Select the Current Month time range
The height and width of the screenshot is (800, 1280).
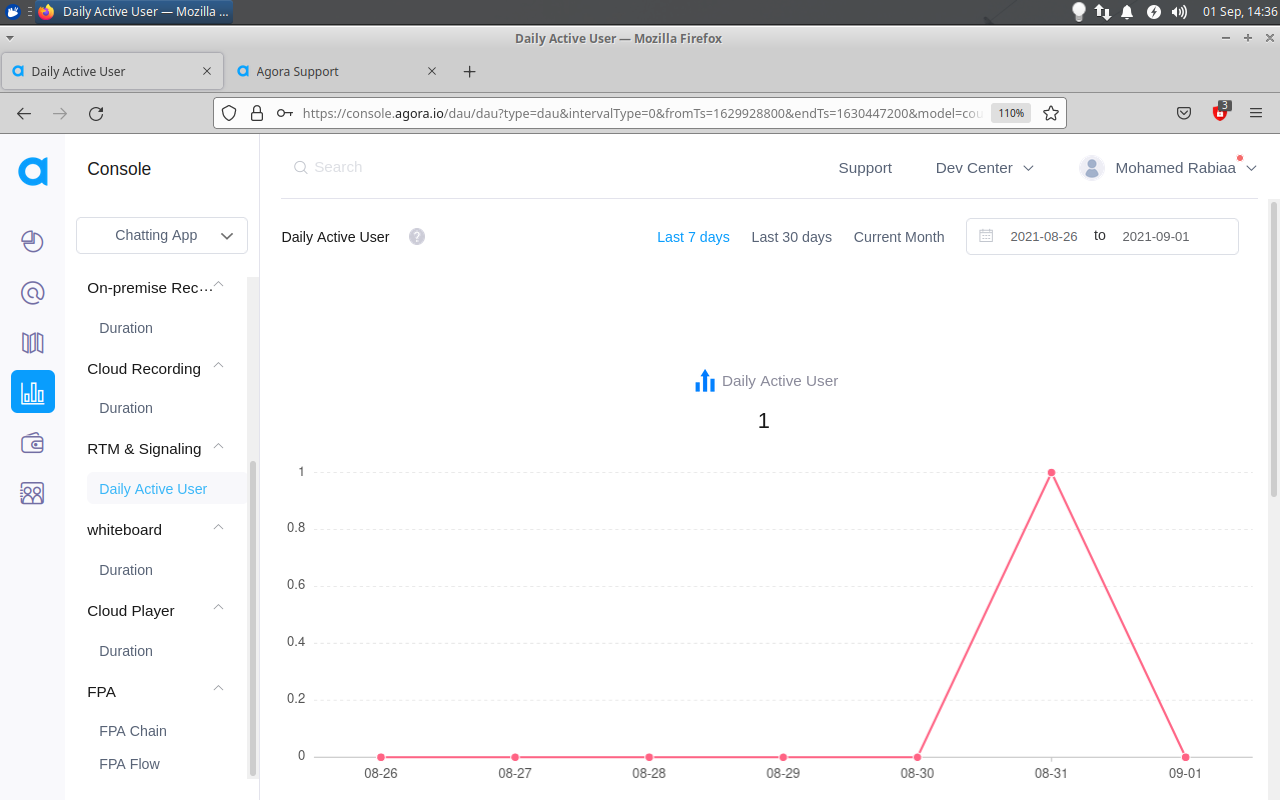[x=898, y=237]
